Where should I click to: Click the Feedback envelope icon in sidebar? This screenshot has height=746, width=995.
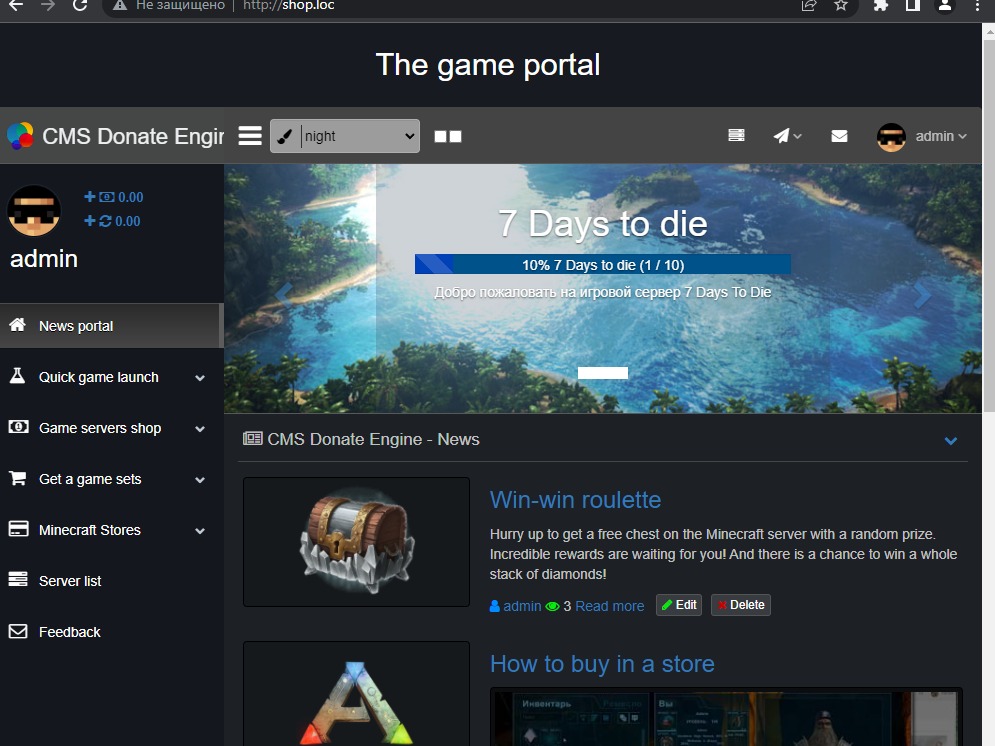pyautogui.click(x=18, y=632)
